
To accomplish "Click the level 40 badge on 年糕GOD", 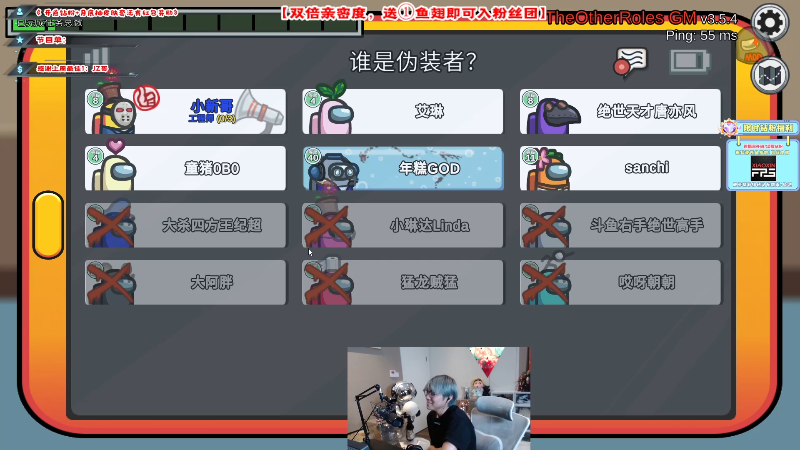I will [312, 156].
